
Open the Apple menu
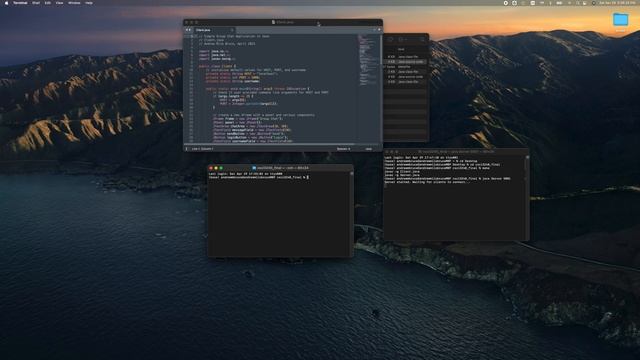6,3
